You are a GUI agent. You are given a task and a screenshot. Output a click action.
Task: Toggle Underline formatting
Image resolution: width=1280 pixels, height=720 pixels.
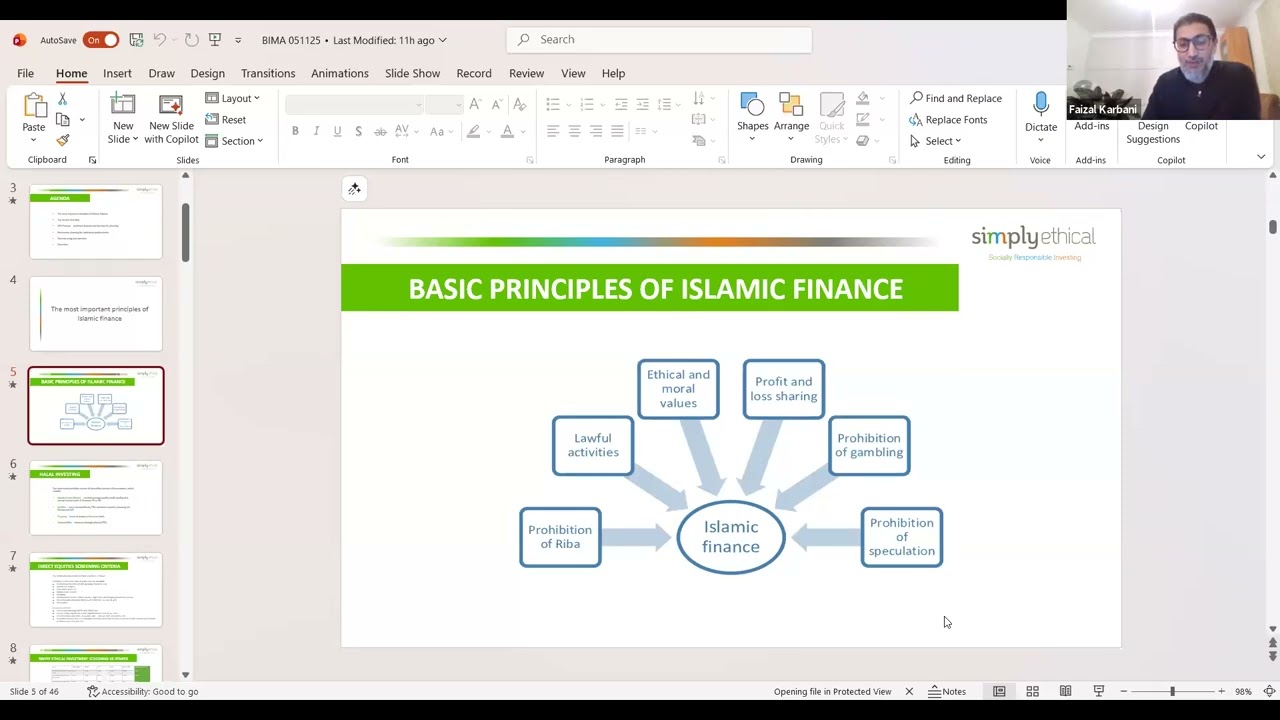click(337, 131)
